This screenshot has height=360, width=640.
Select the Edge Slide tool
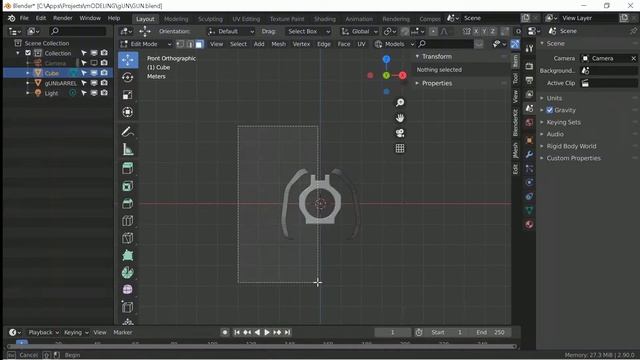pos(128,307)
